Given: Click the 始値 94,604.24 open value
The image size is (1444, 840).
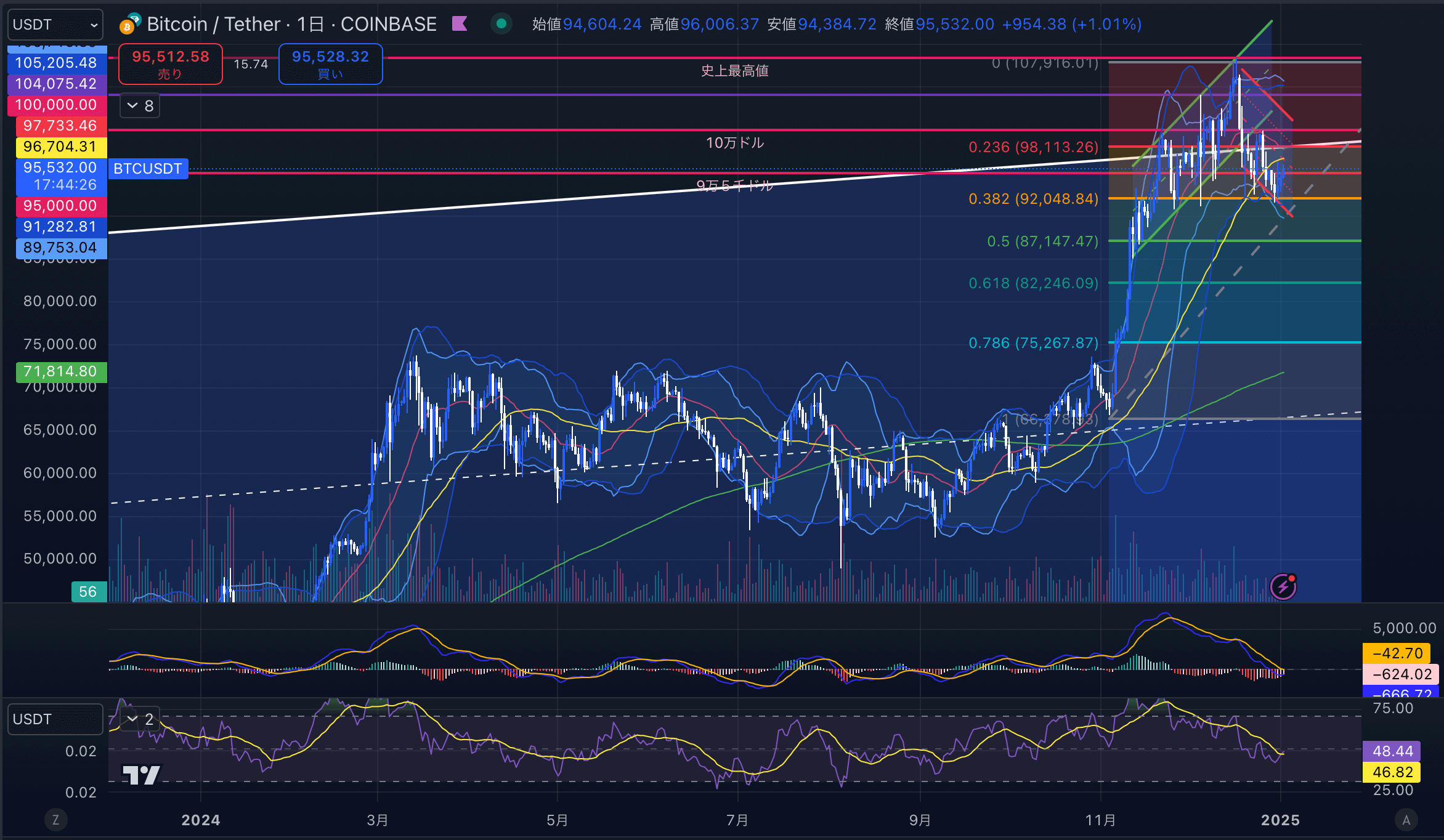Looking at the screenshot, I should pyautogui.click(x=586, y=24).
